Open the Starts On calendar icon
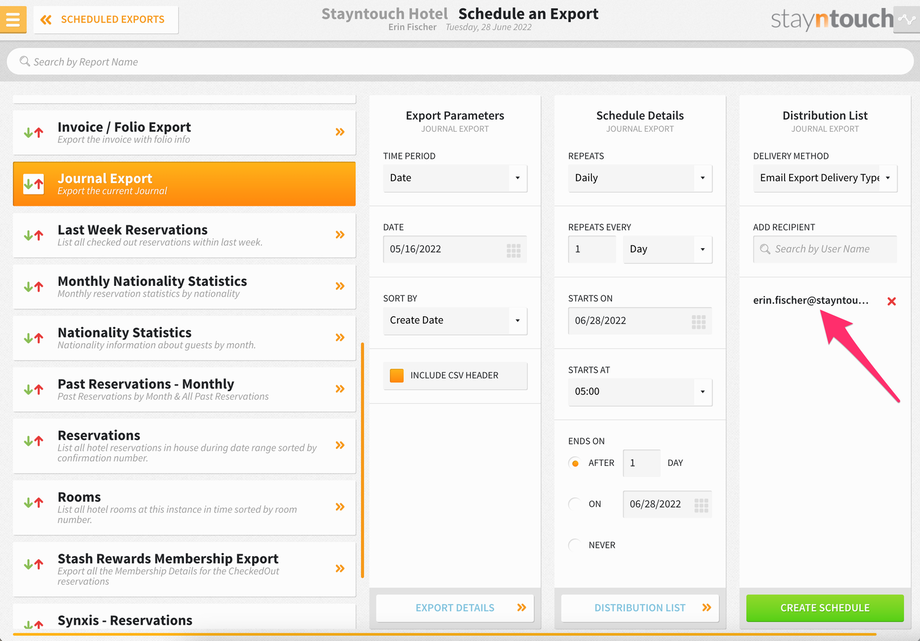This screenshot has width=920, height=641. tap(698, 322)
